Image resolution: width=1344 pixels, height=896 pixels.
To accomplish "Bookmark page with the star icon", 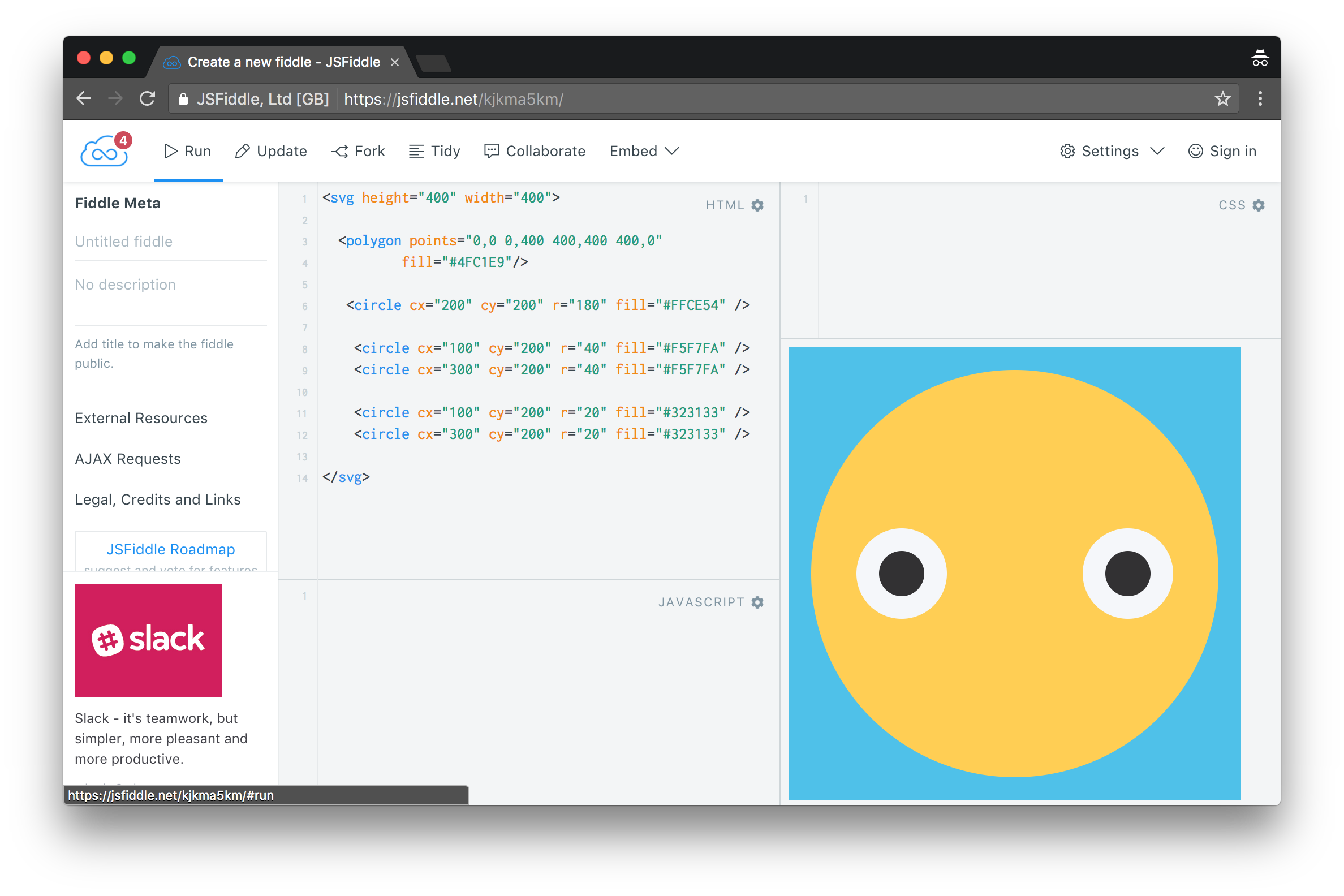I will click(1222, 99).
